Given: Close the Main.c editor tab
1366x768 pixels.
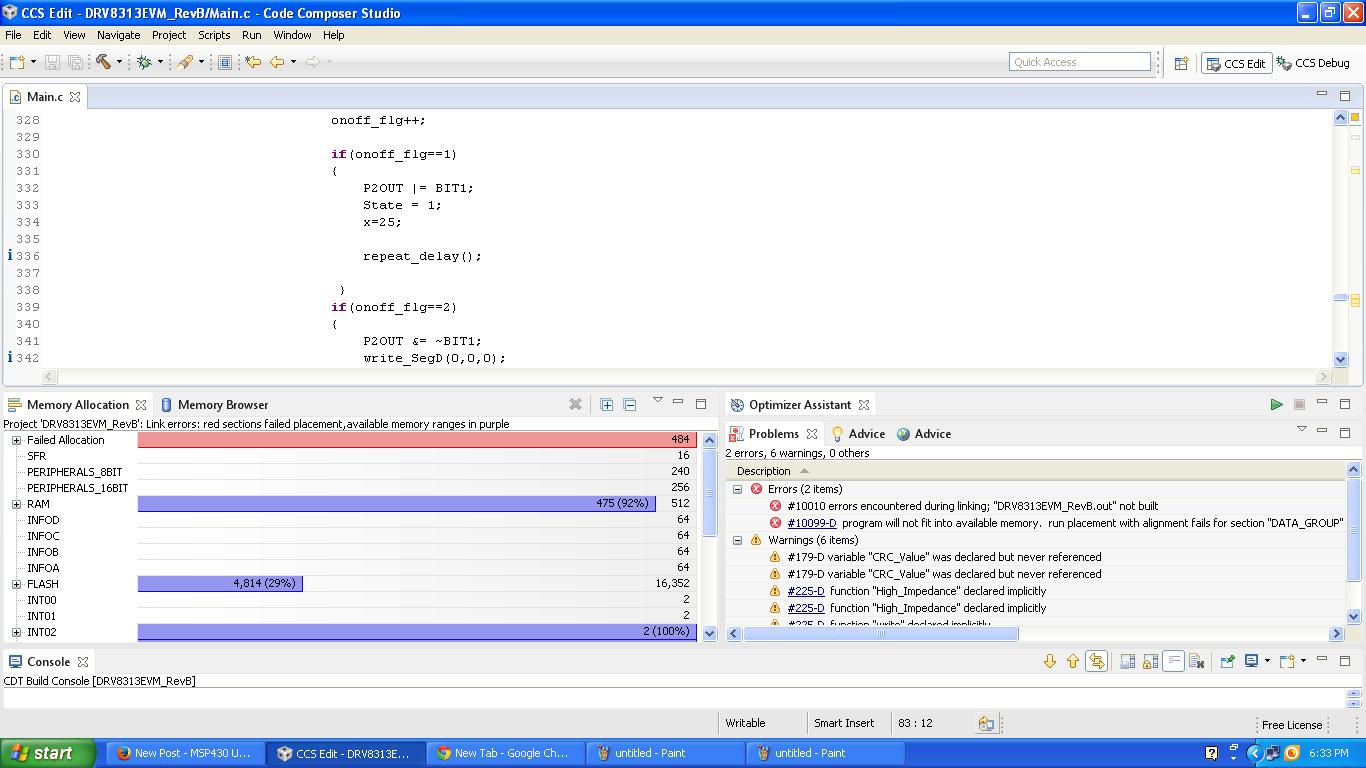Looking at the screenshot, I should pos(75,97).
